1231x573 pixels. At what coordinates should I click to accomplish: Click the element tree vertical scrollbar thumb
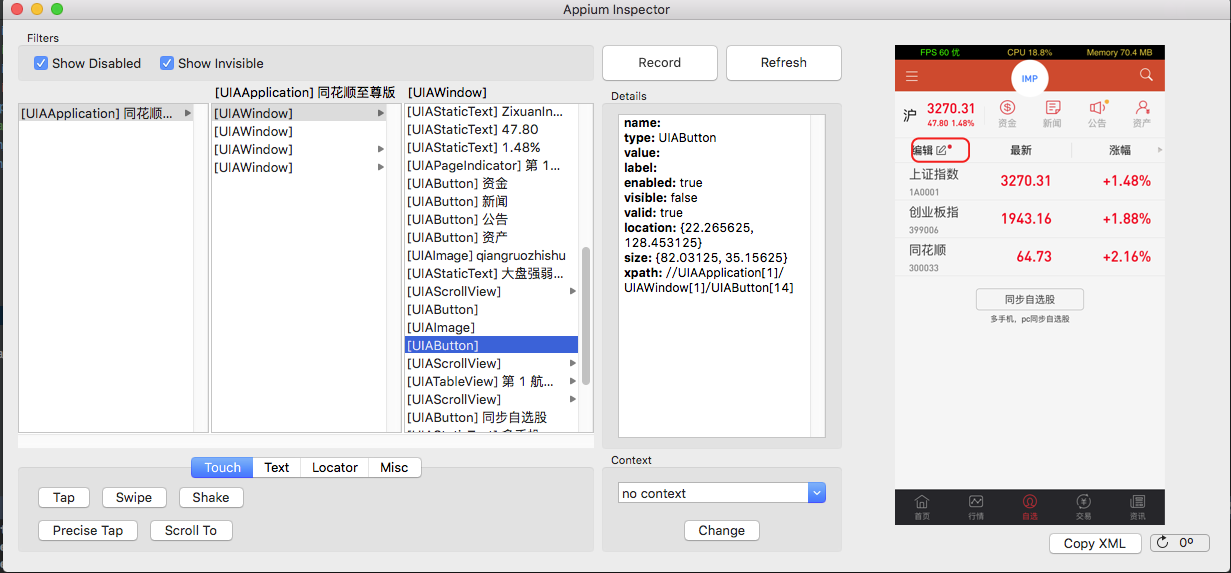[586, 315]
